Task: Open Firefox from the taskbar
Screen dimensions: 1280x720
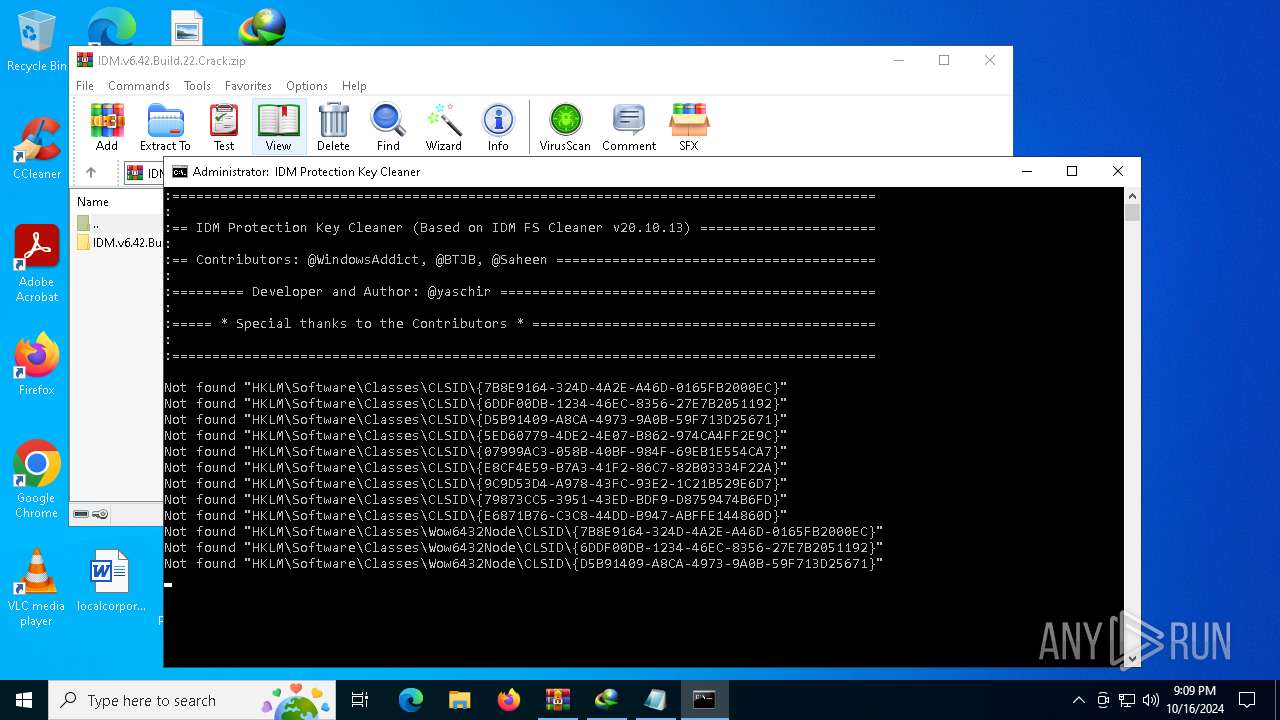Action: coord(508,700)
